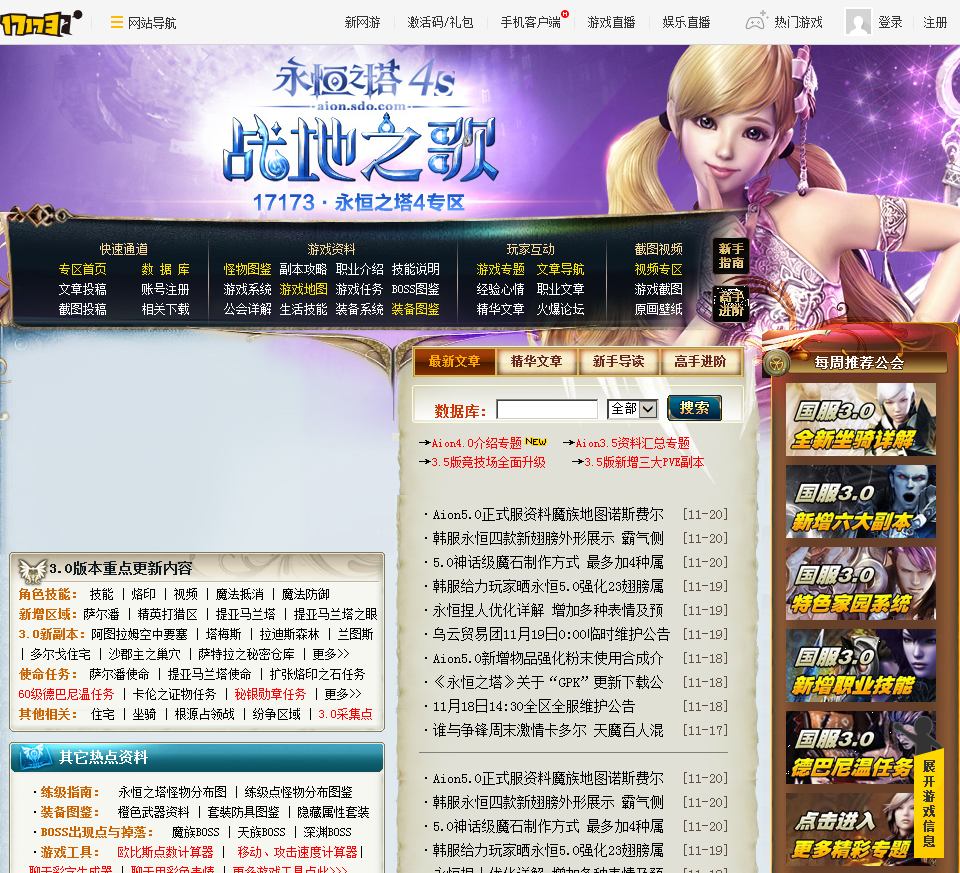This screenshot has width=960, height=873.
Task: Open the 数据库 quick link
Action: [165, 269]
